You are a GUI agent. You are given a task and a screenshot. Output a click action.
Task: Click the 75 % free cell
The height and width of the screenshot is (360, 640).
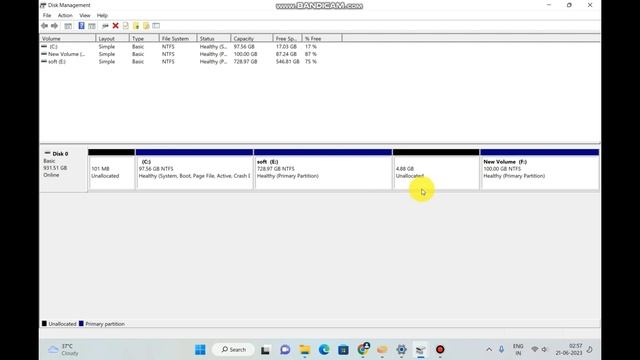pos(311,62)
